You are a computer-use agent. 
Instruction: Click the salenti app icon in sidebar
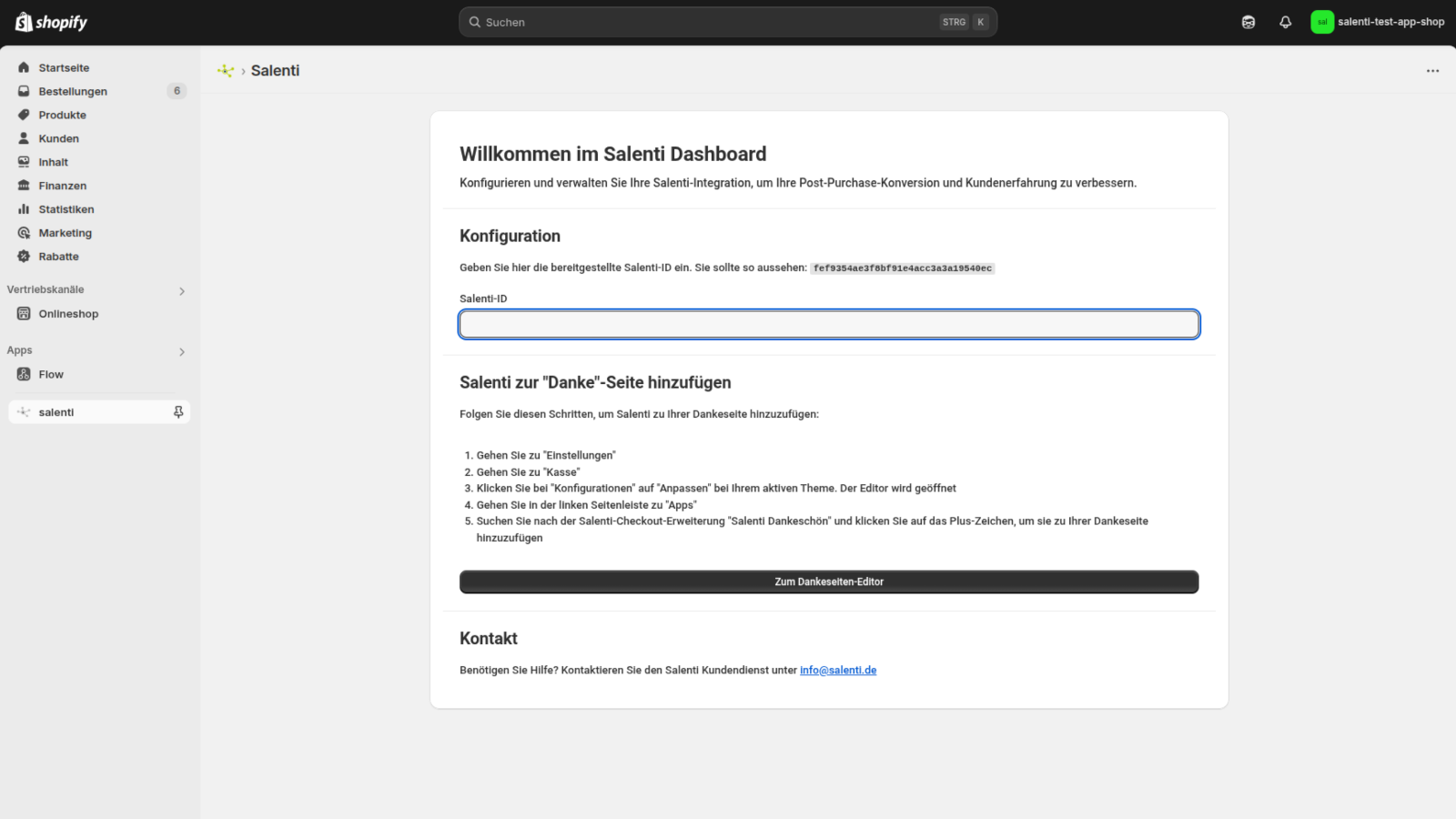point(24,412)
